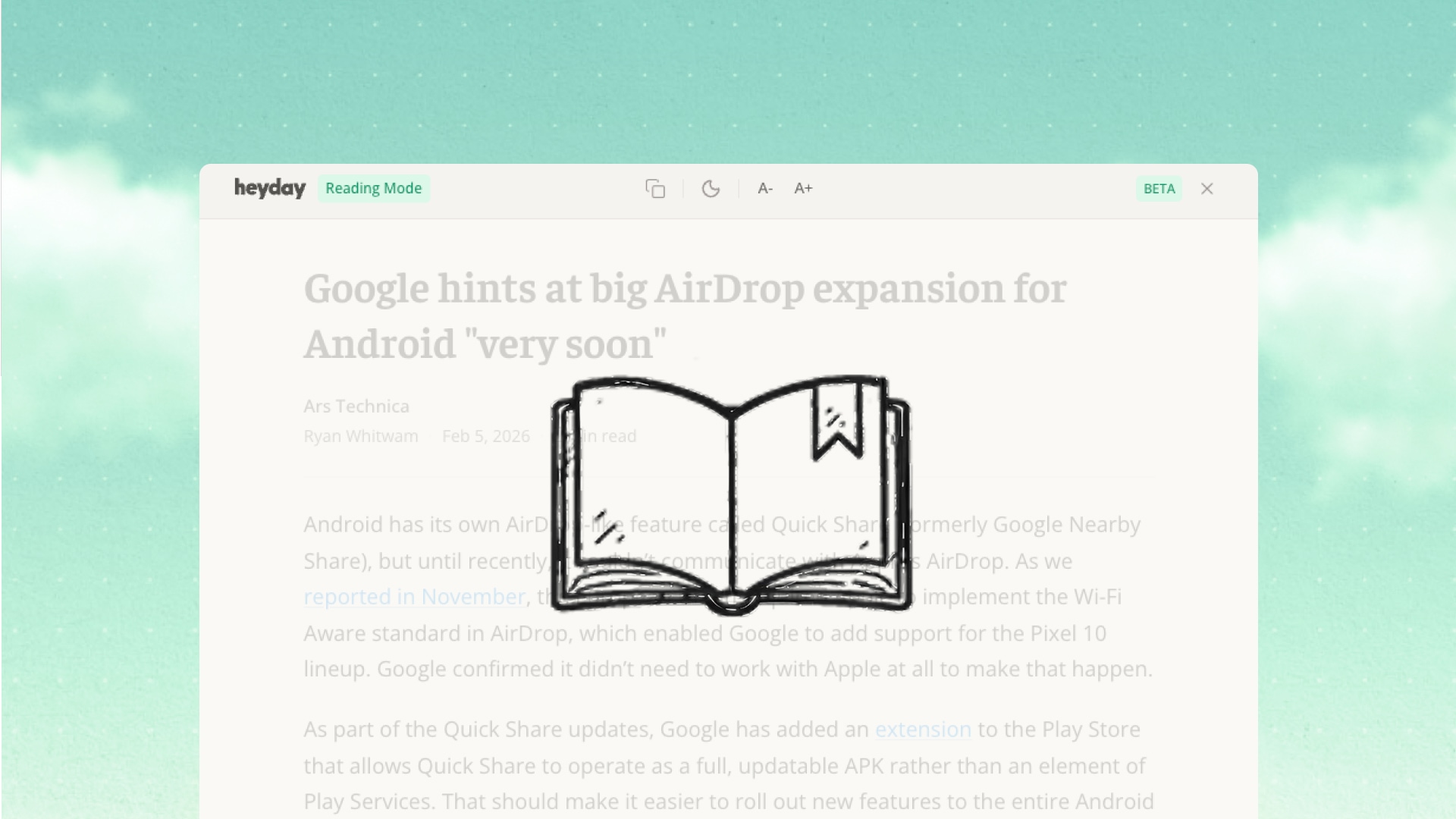Viewport: 1456px width, 819px height.
Task: Click the Reading Mode badge
Action: tap(373, 189)
